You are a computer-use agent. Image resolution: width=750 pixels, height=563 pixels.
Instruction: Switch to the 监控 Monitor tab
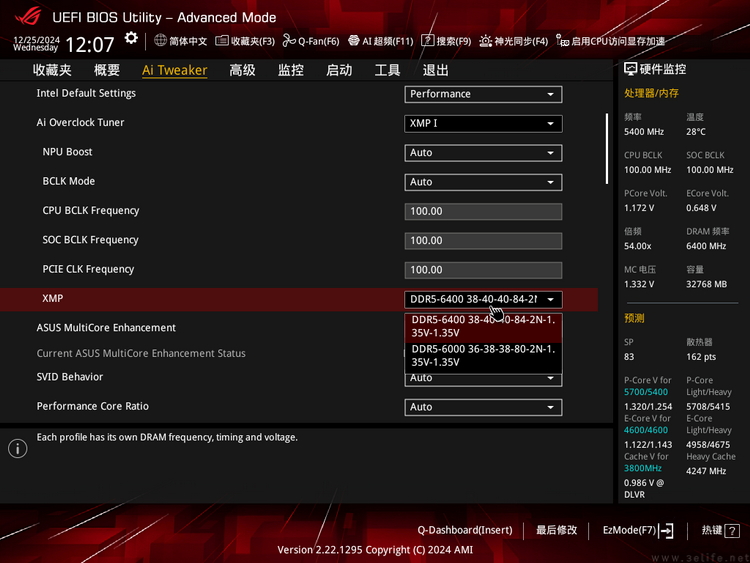tap(291, 70)
